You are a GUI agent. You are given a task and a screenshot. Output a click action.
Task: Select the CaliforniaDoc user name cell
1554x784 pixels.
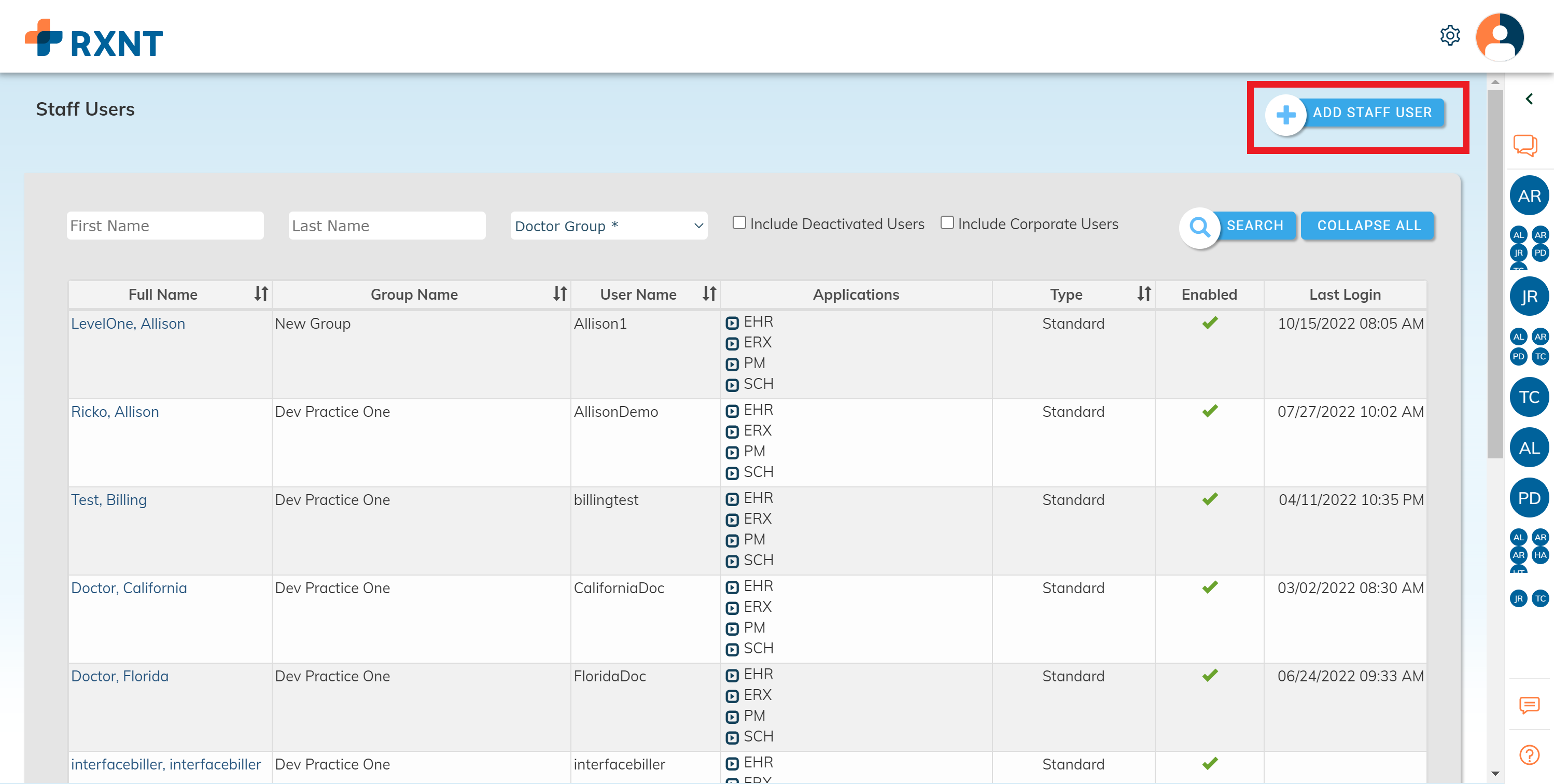click(646, 619)
